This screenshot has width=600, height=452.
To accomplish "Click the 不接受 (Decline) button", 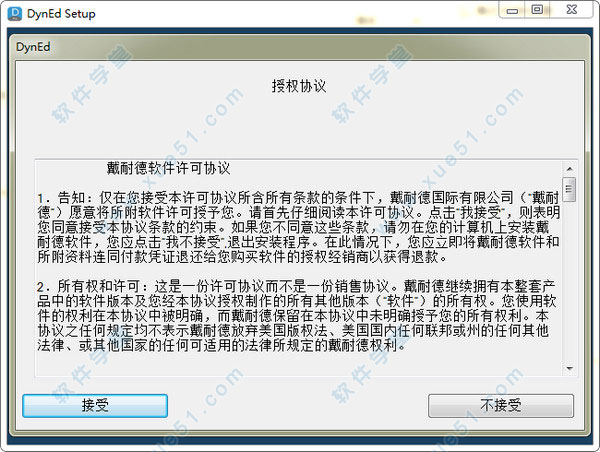I will pos(501,405).
